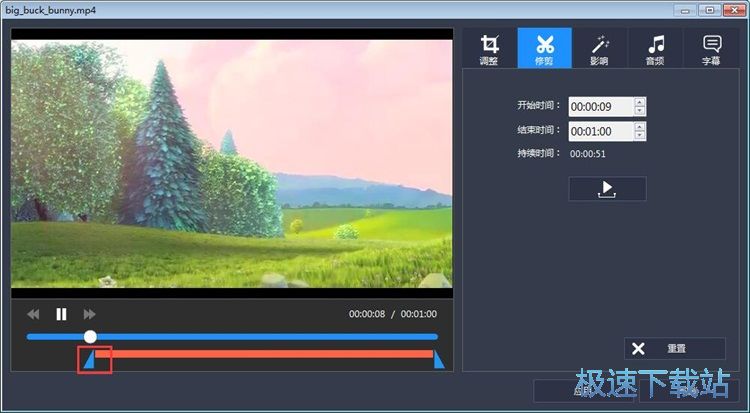The width and height of the screenshot is (750, 413).
Task: Click the 持续时间 label
Action: click(539, 154)
